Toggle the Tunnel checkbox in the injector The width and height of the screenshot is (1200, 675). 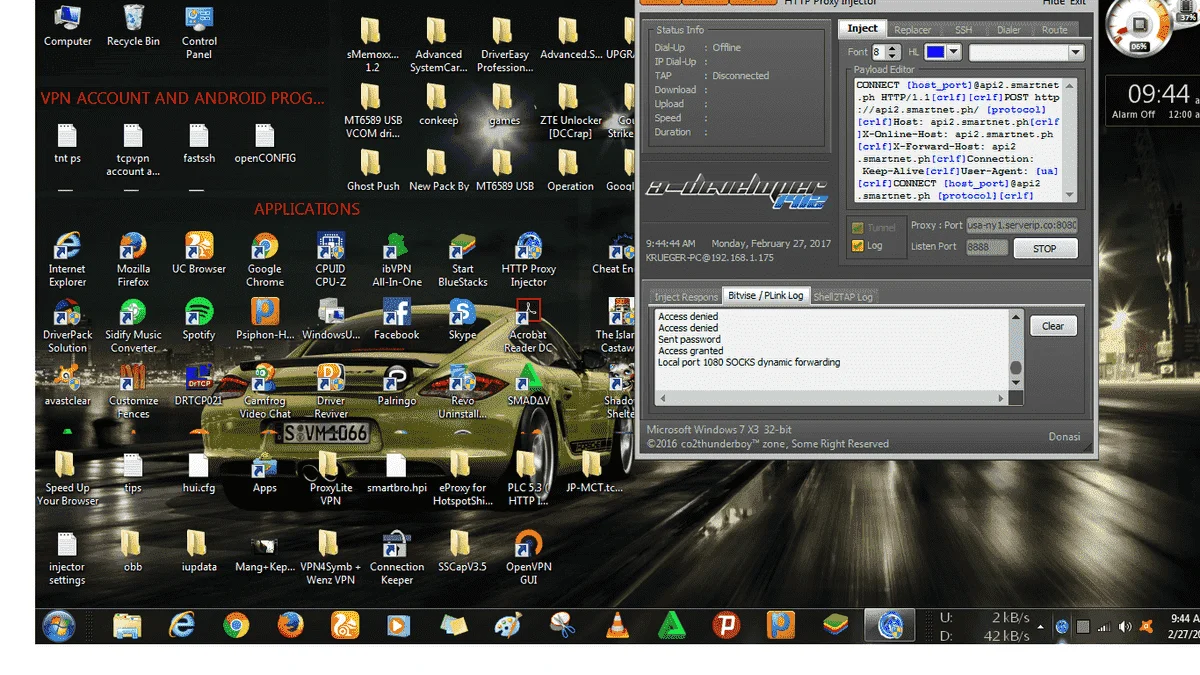pyautogui.click(x=872, y=228)
